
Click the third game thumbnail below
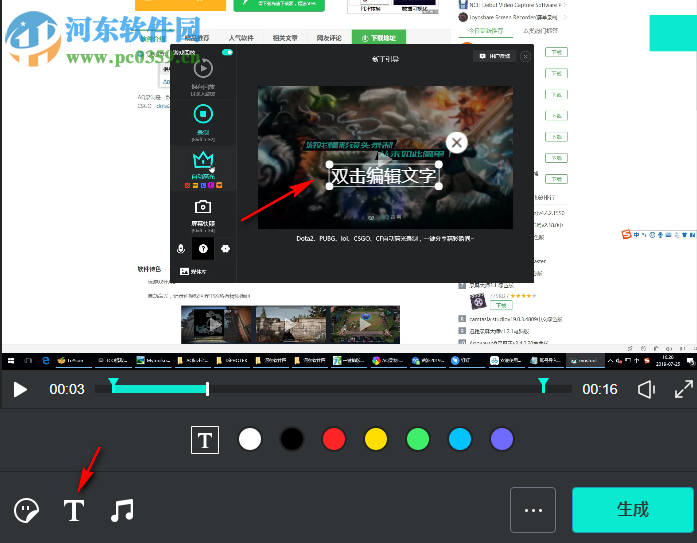(365, 325)
